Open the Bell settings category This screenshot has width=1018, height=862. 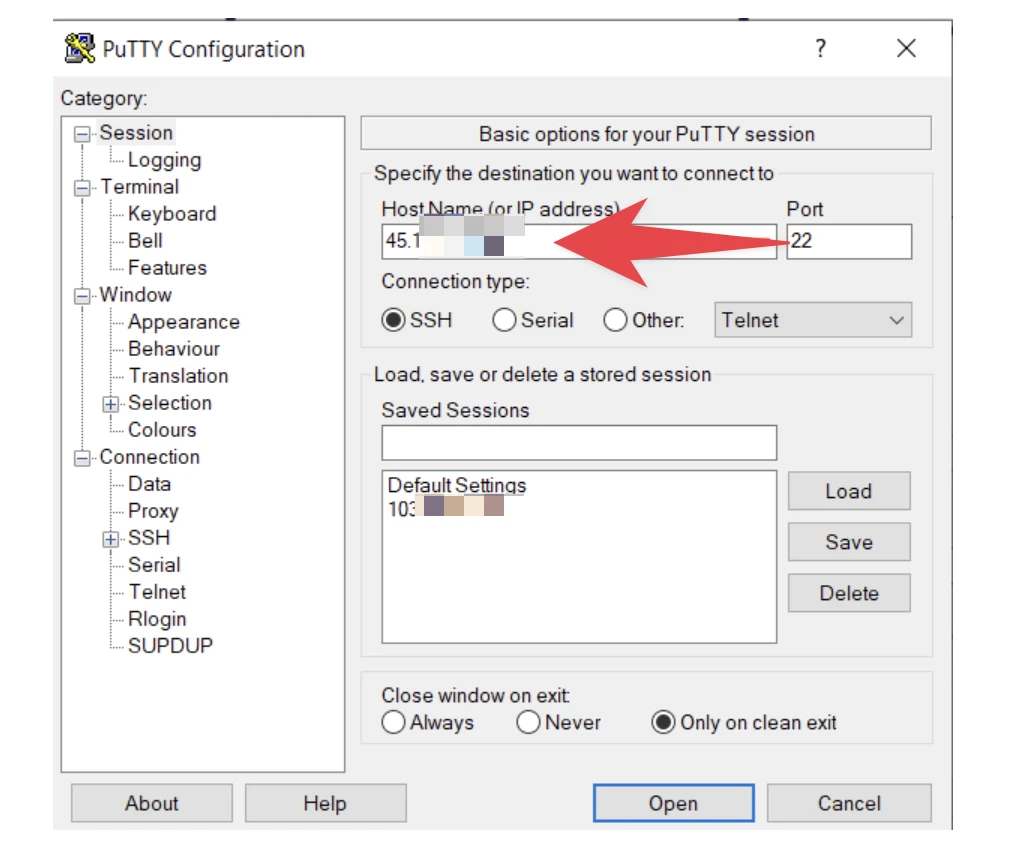(x=145, y=241)
